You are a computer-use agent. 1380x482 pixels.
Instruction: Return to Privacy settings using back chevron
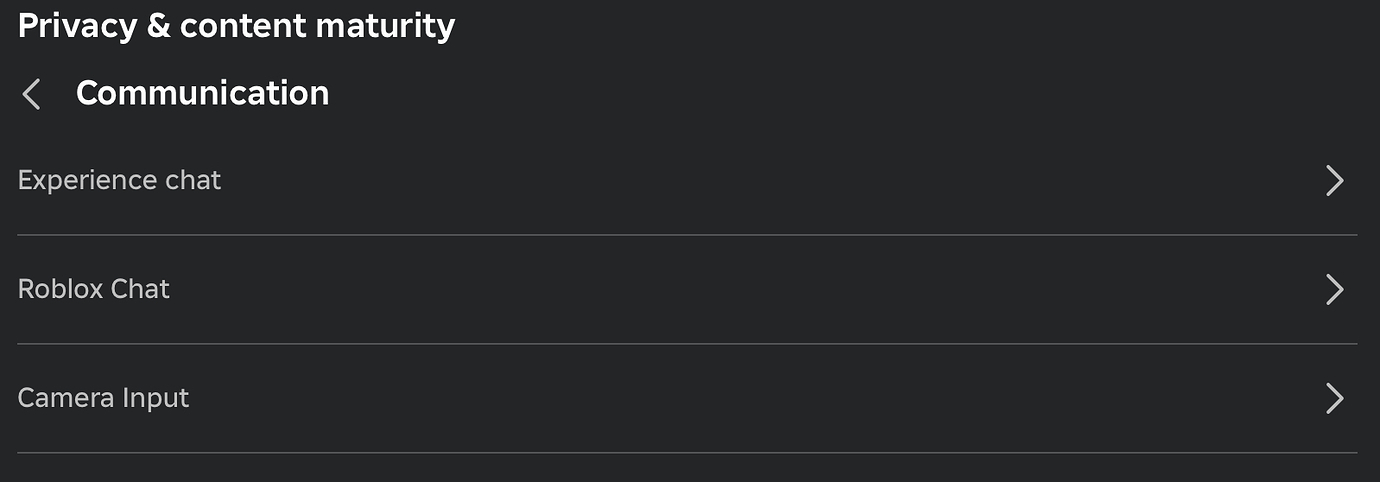[x=32, y=95]
